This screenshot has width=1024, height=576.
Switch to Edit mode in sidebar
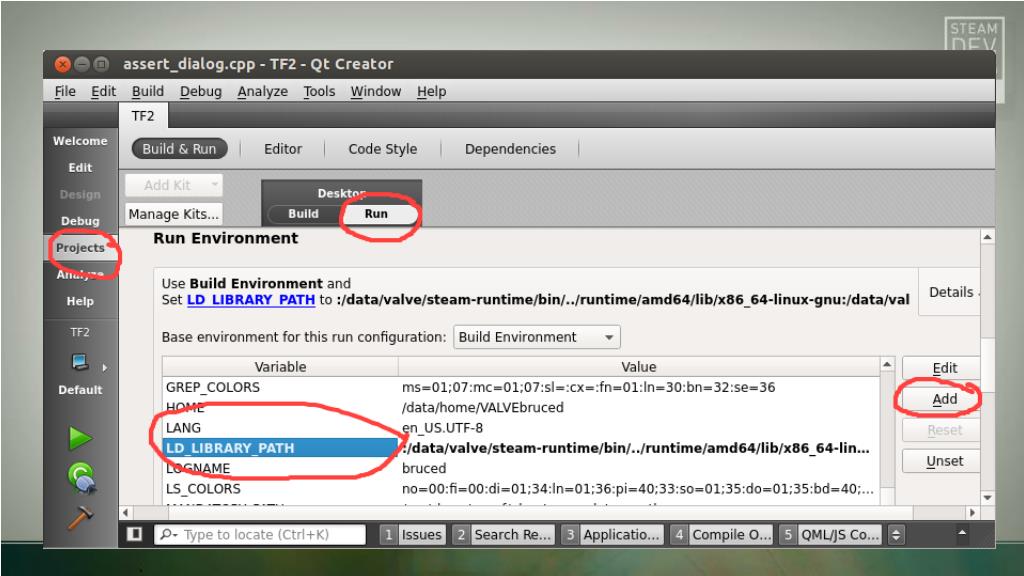tap(80, 168)
